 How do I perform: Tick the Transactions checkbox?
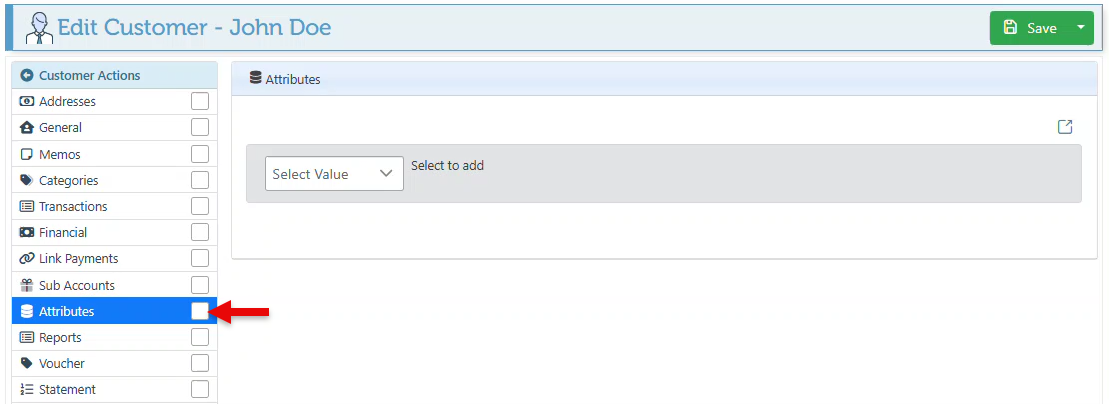click(x=200, y=206)
